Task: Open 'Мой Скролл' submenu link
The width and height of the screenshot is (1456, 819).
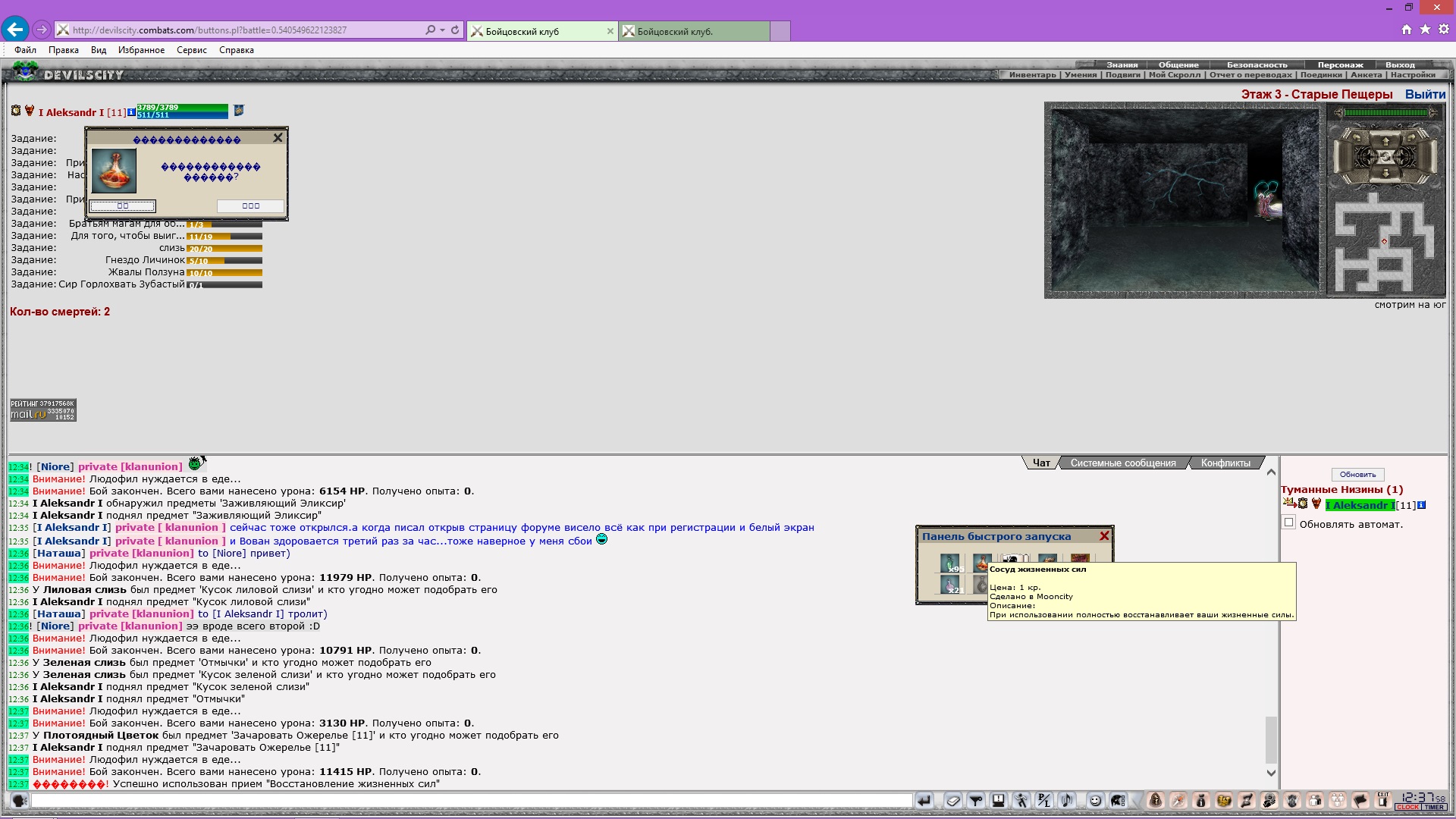Action: coord(1175,74)
